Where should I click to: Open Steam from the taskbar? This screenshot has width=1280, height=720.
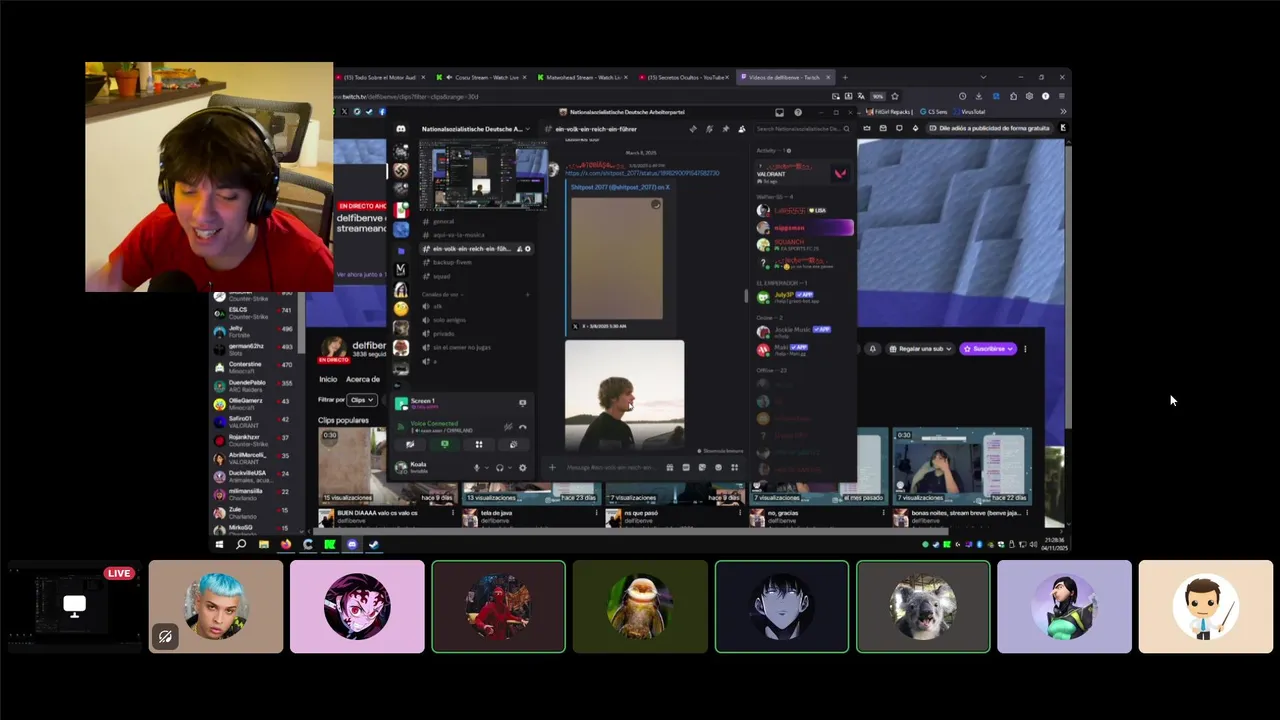tap(374, 545)
